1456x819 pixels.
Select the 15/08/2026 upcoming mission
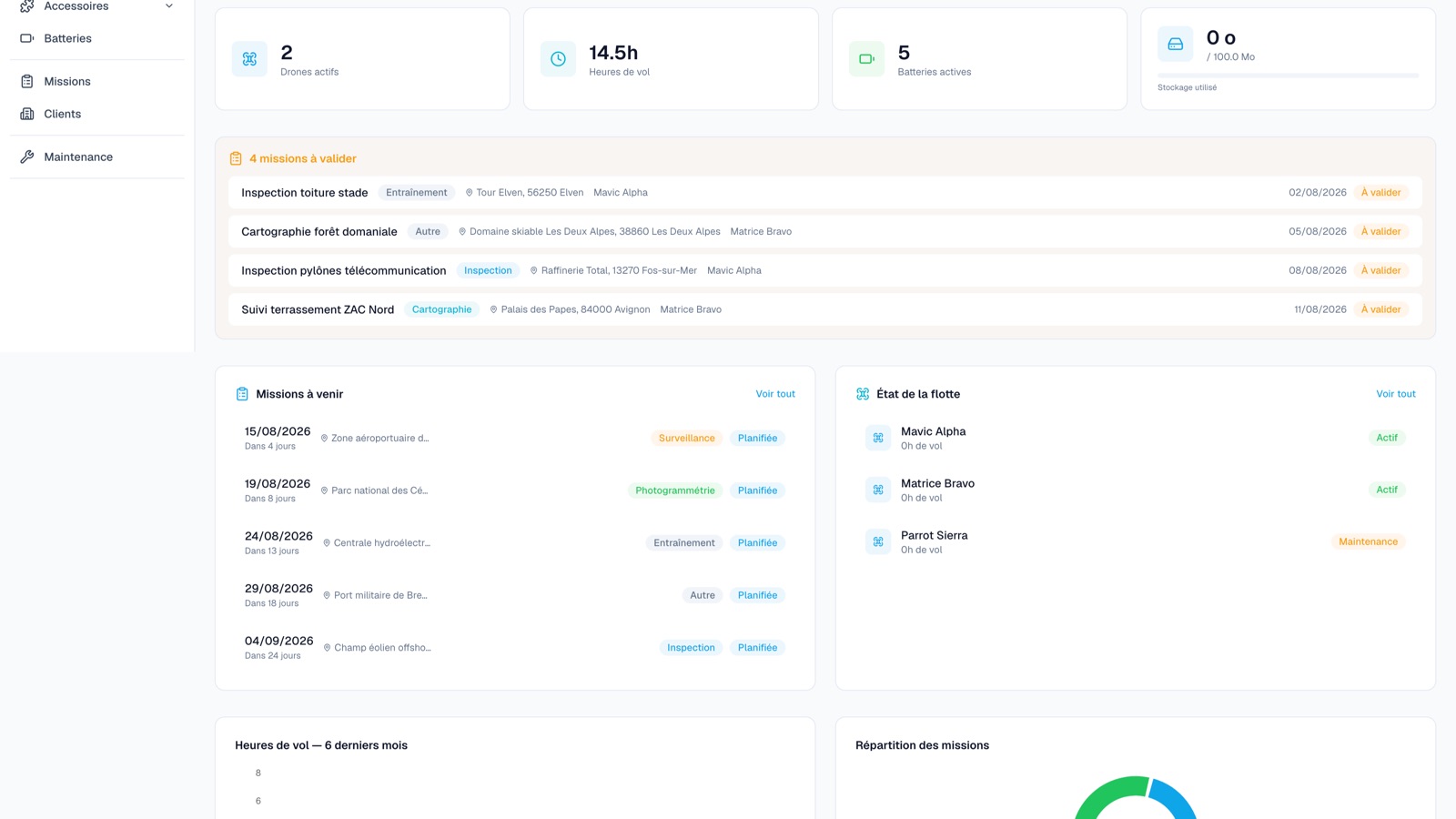[515, 438]
